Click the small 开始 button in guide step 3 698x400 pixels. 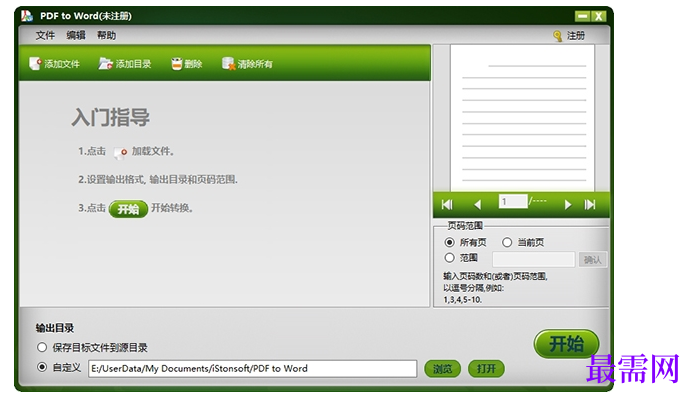128,209
